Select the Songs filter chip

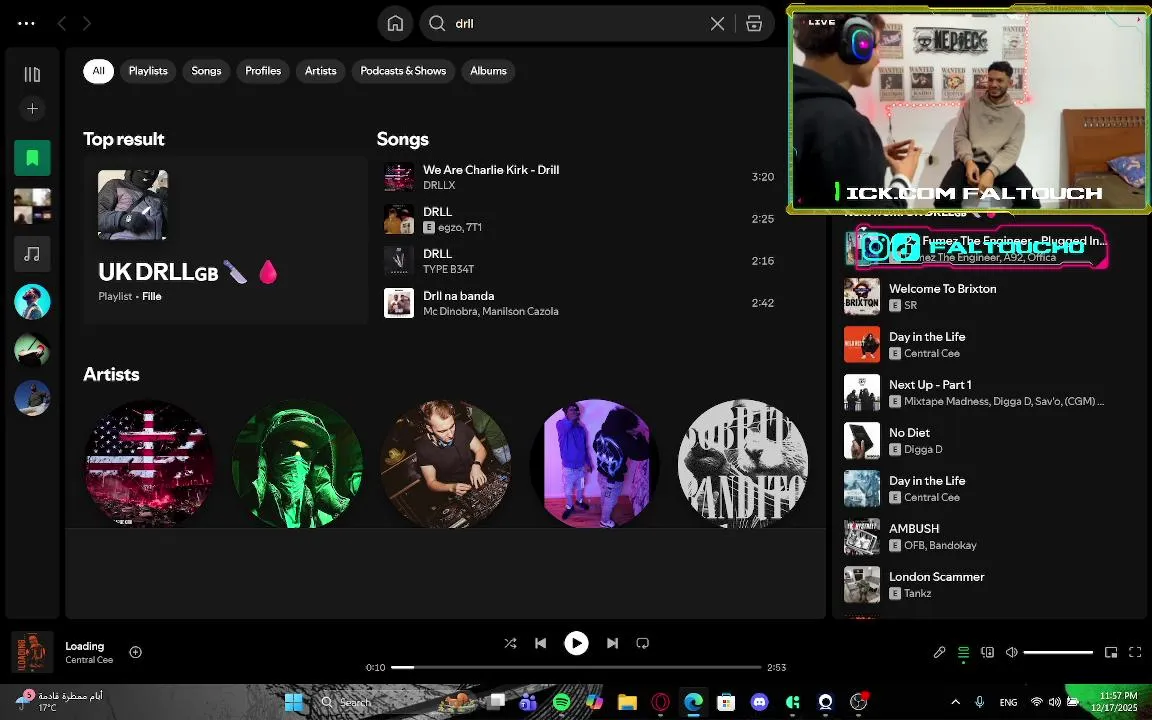pyautogui.click(x=206, y=71)
